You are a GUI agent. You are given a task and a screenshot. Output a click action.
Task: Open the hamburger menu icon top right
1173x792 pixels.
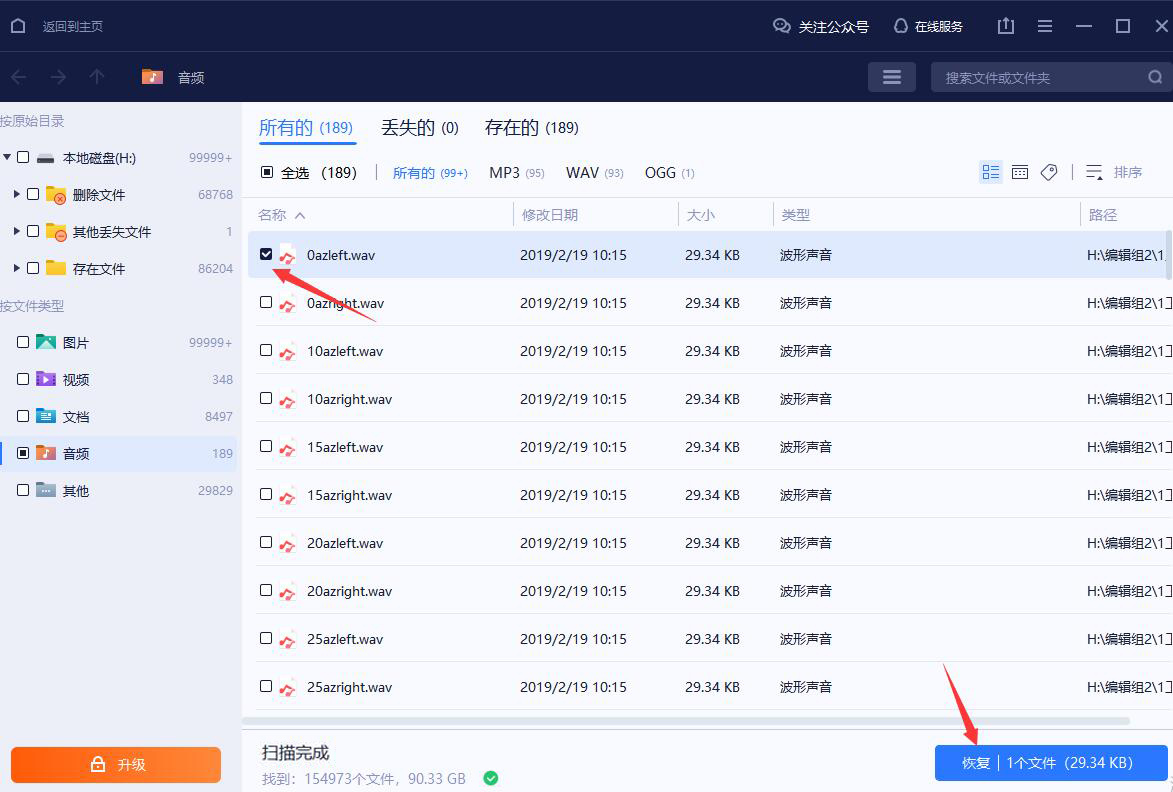(x=1044, y=25)
